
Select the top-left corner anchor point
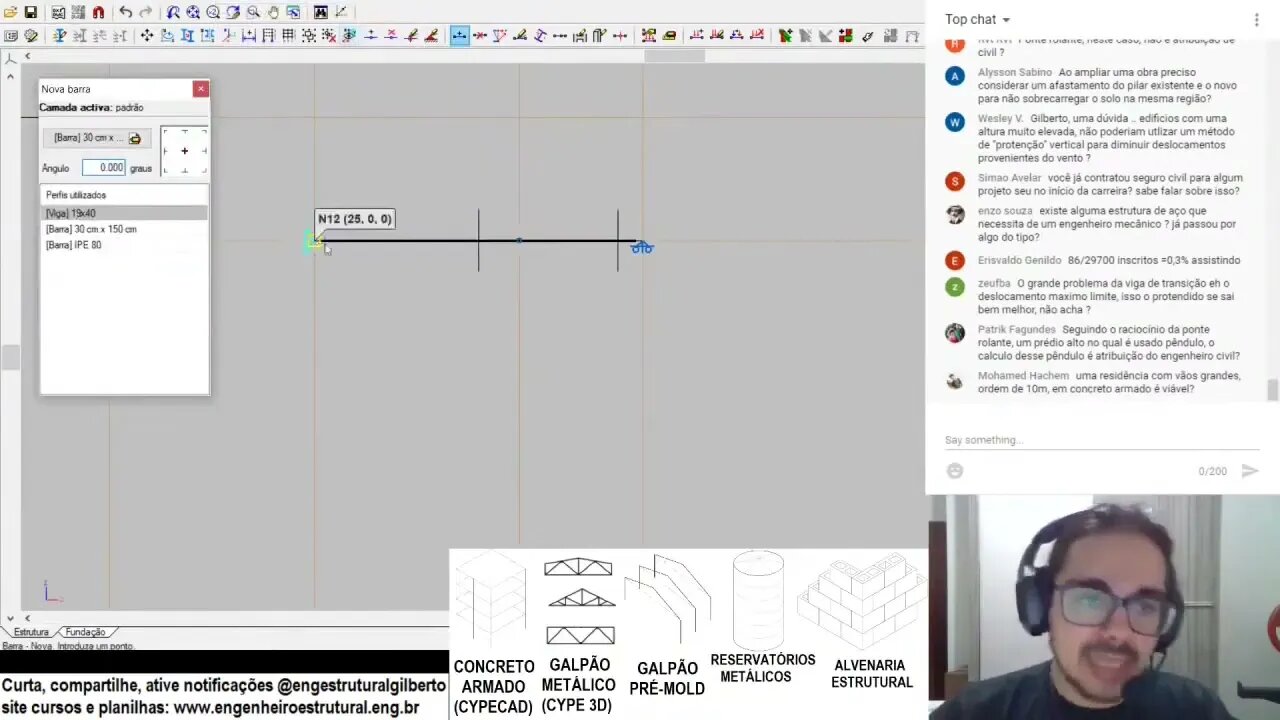tap(165, 131)
